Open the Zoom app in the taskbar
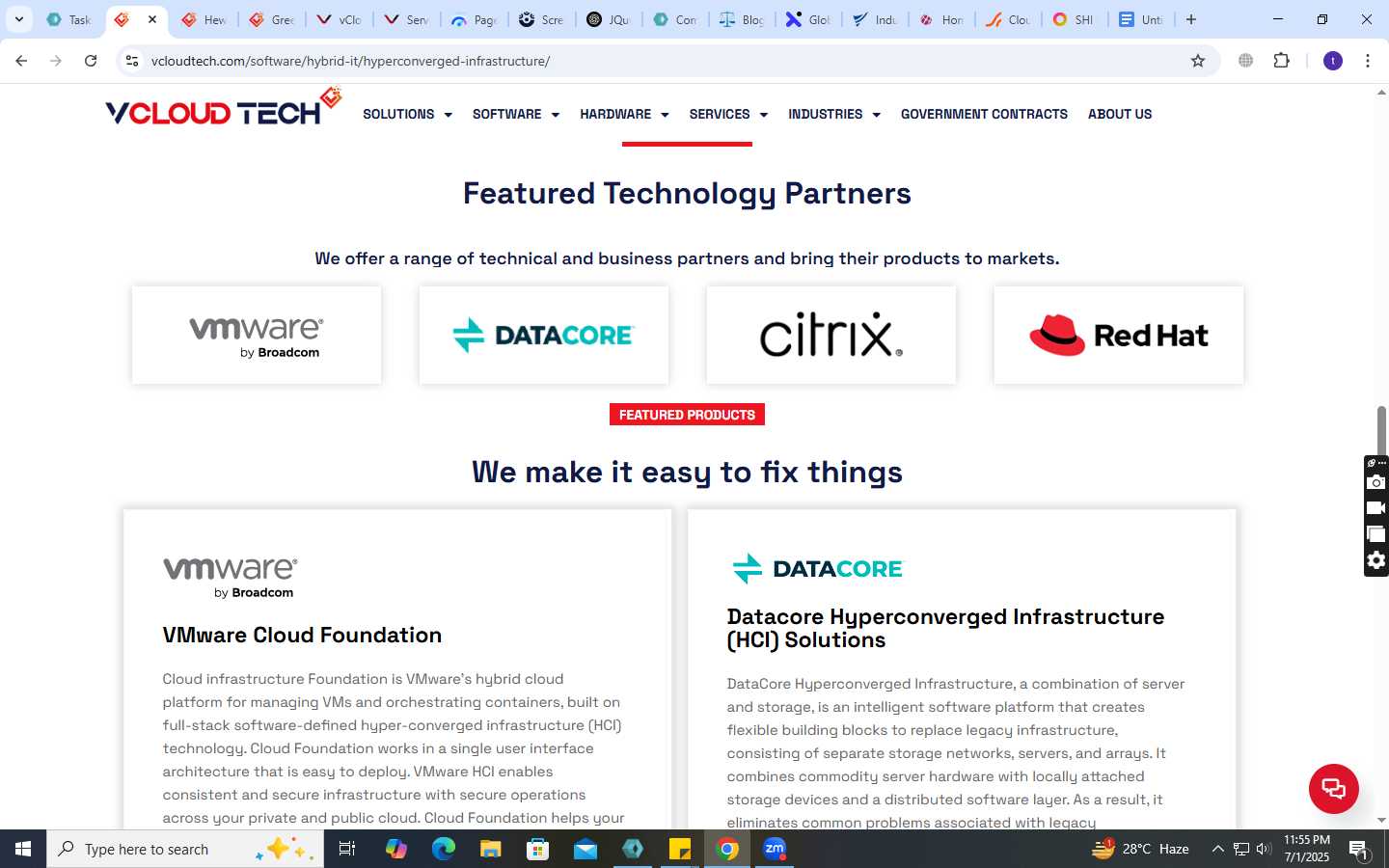This screenshot has height=868, width=1389. (775, 849)
